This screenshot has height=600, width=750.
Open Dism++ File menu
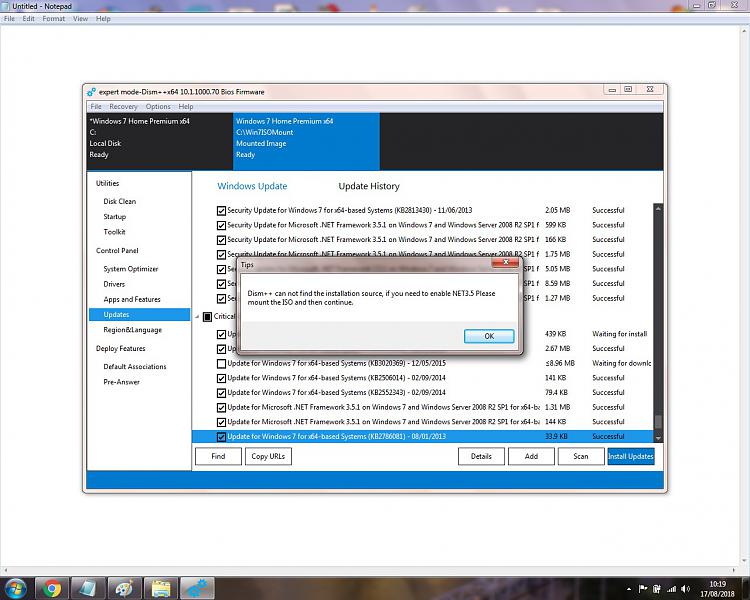[96, 106]
